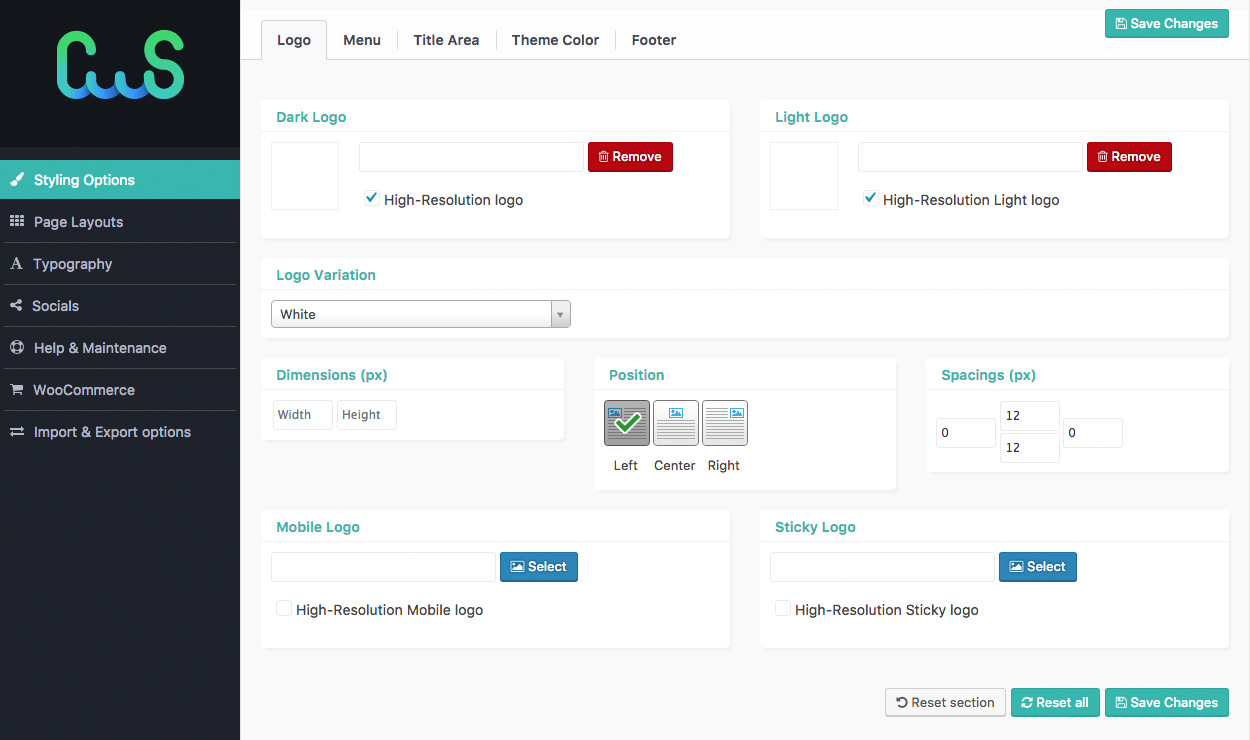Click the WooCommerce cart icon

(17, 389)
